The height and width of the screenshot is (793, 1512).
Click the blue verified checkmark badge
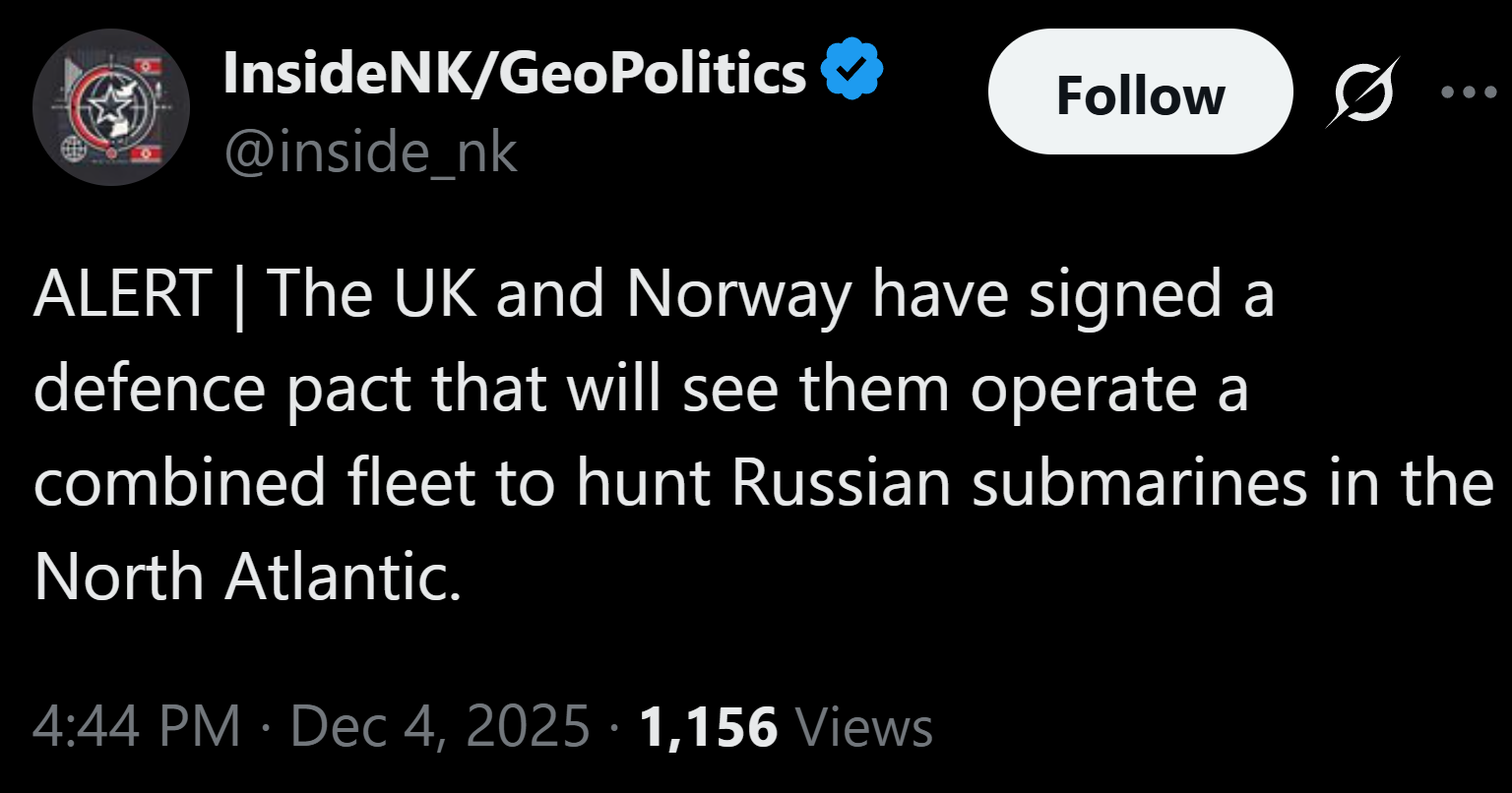(852, 72)
